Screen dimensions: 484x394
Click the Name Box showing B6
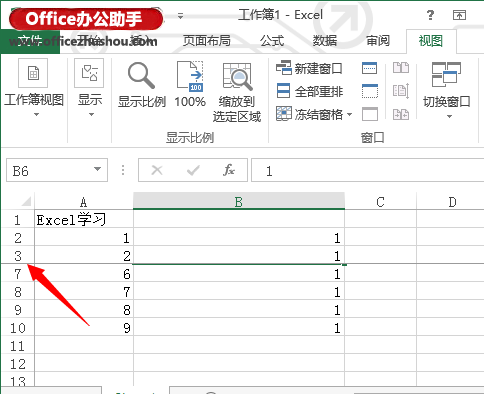click(50, 170)
